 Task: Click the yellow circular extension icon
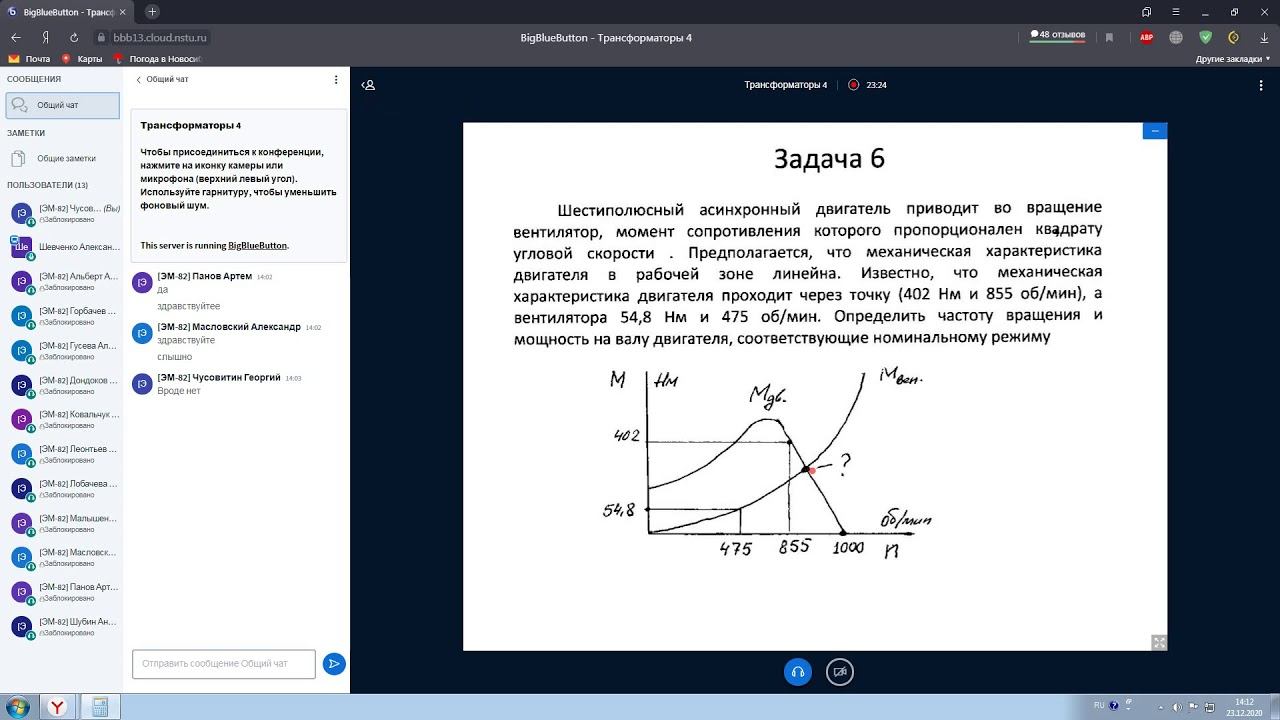1233,37
